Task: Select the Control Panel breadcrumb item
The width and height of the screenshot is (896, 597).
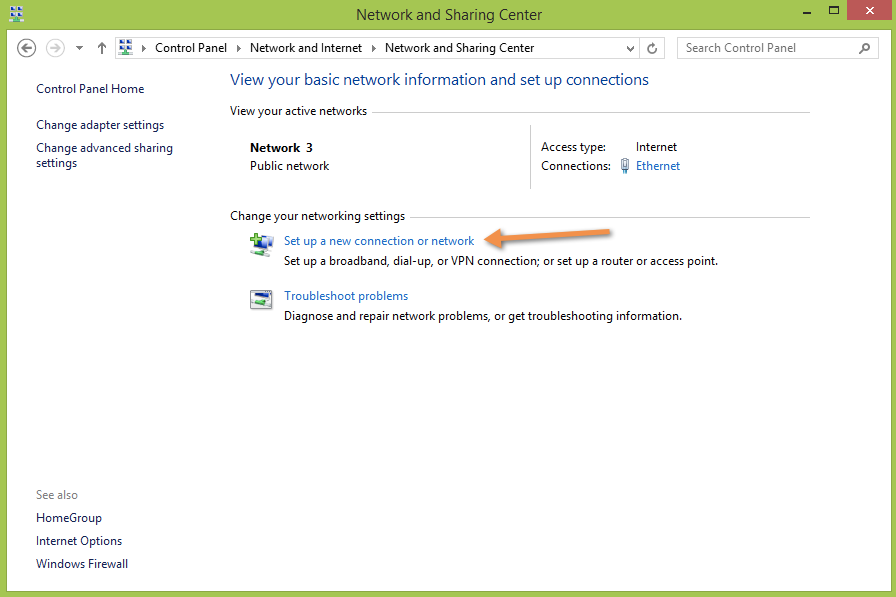Action: (x=190, y=48)
